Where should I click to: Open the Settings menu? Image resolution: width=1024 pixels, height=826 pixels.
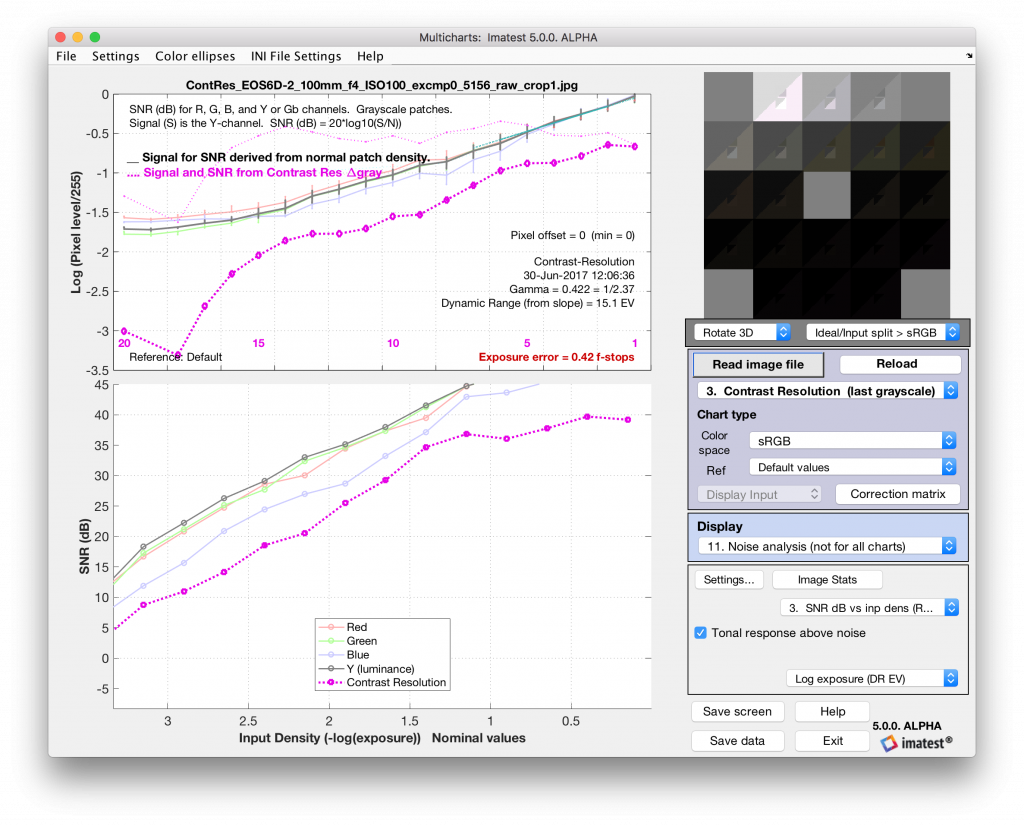point(116,56)
